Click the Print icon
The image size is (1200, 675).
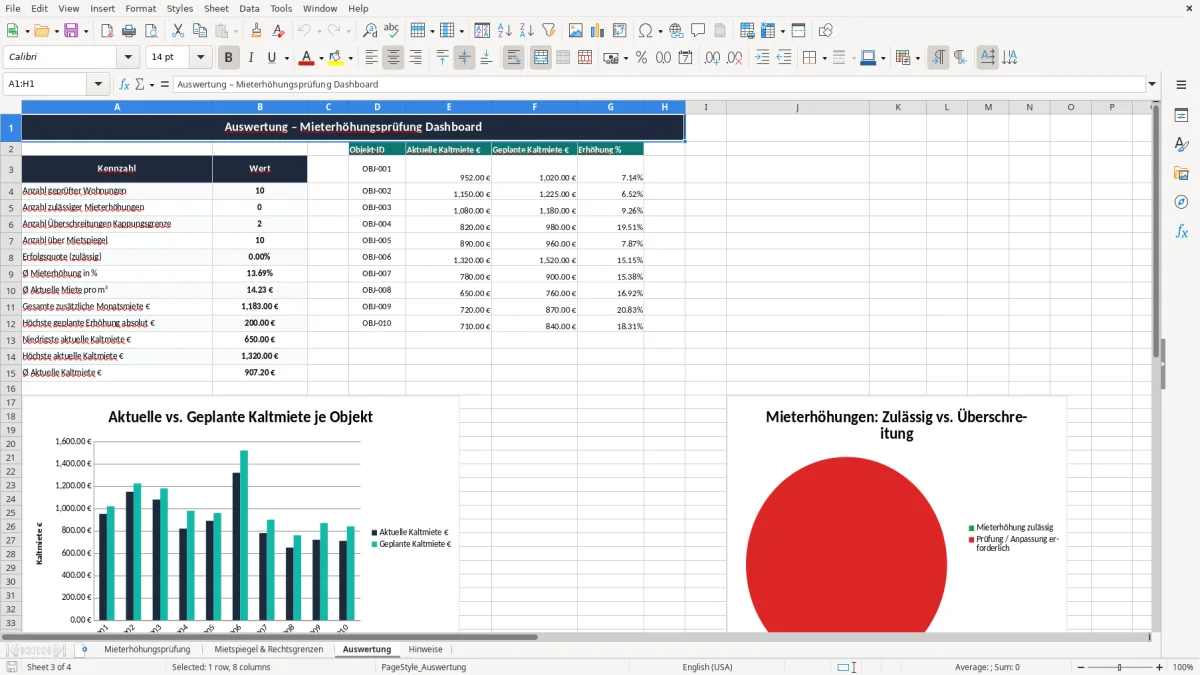coord(129,31)
